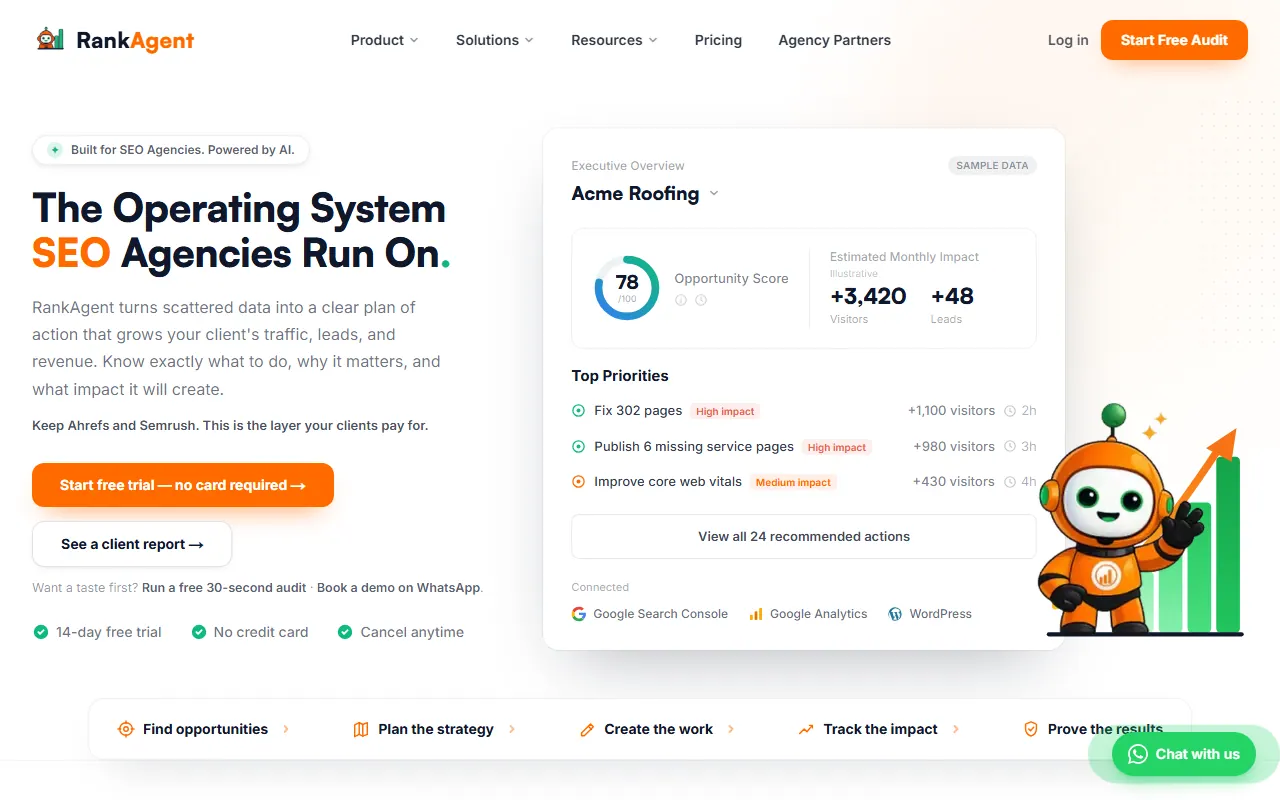The width and height of the screenshot is (1280, 800).
Task: Click the SAMPLE DATA badge
Action: click(992, 165)
